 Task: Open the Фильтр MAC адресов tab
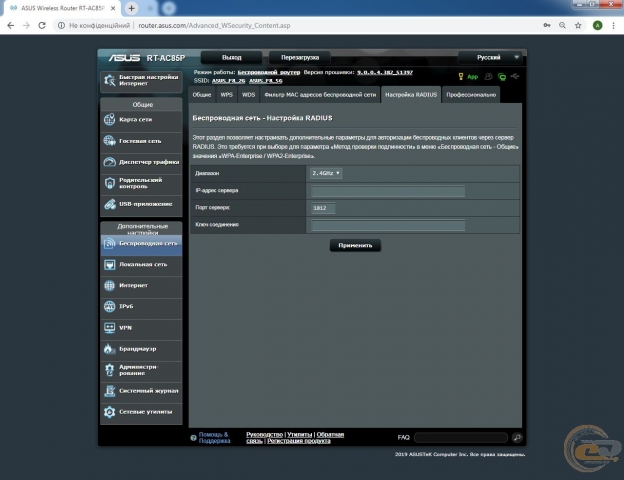click(x=320, y=95)
